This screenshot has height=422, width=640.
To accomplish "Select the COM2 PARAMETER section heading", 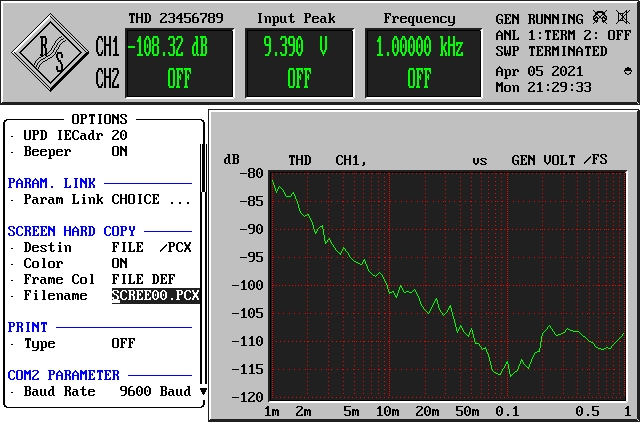I will 64,375.
